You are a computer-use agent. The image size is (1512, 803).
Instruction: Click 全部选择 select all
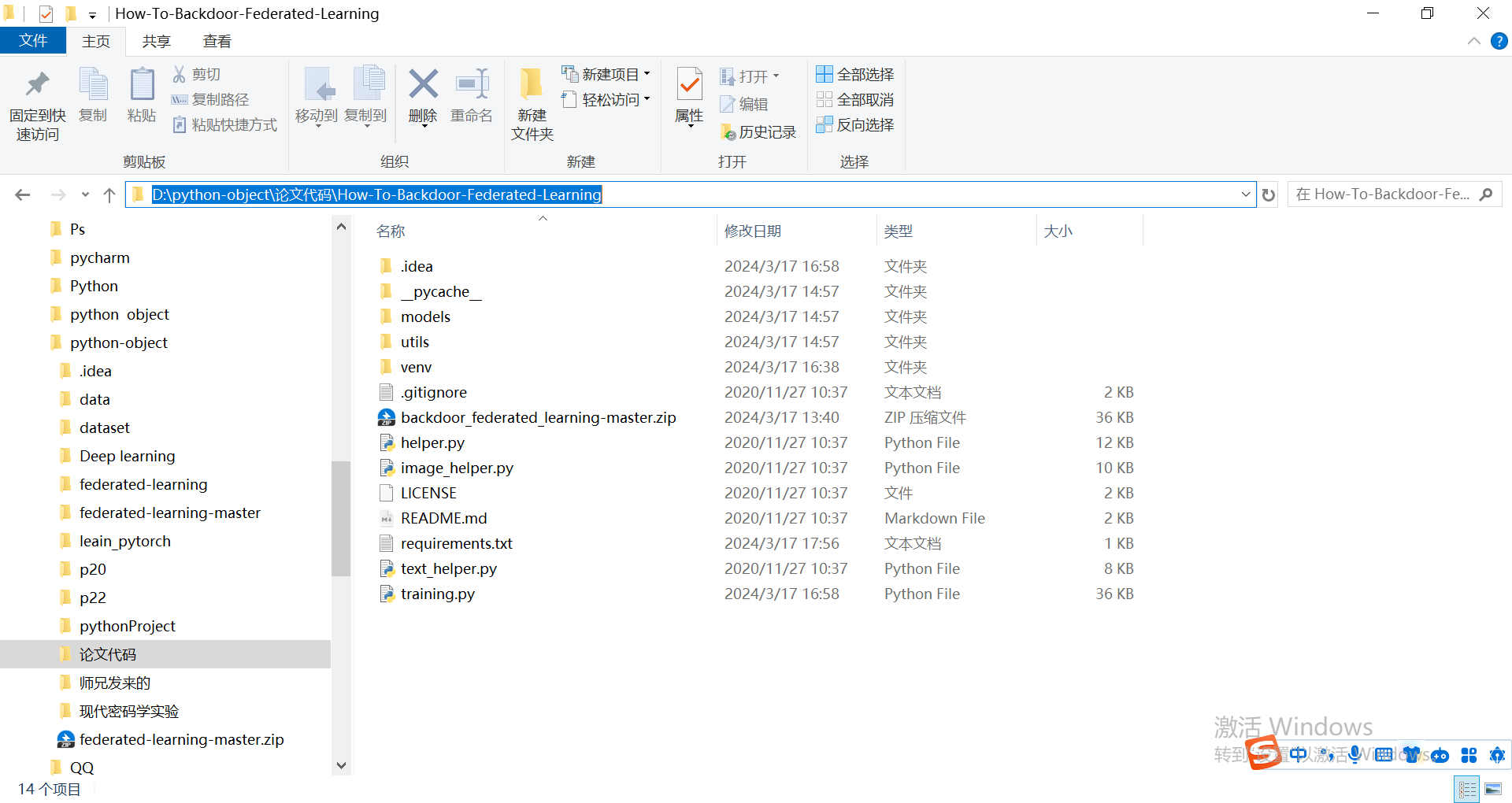coord(855,74)
